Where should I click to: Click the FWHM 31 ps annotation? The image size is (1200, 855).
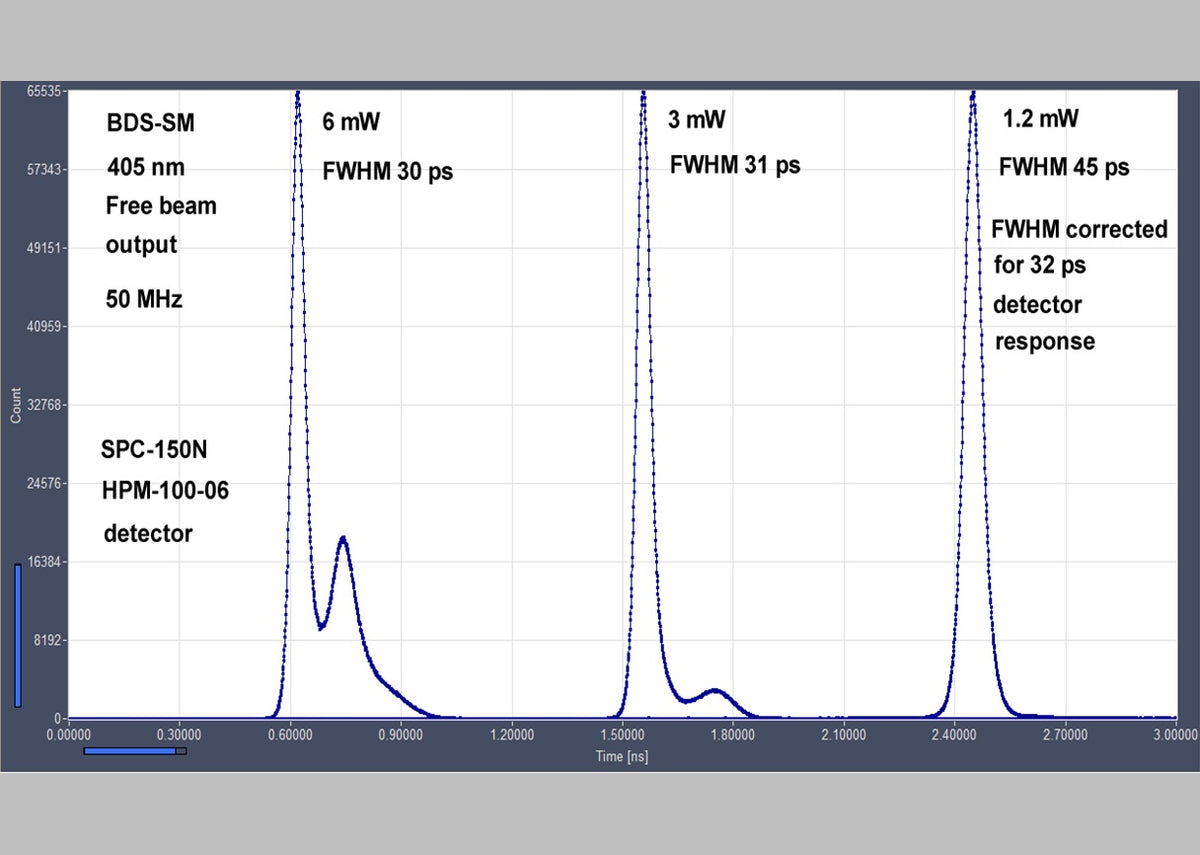pos(737,164)
